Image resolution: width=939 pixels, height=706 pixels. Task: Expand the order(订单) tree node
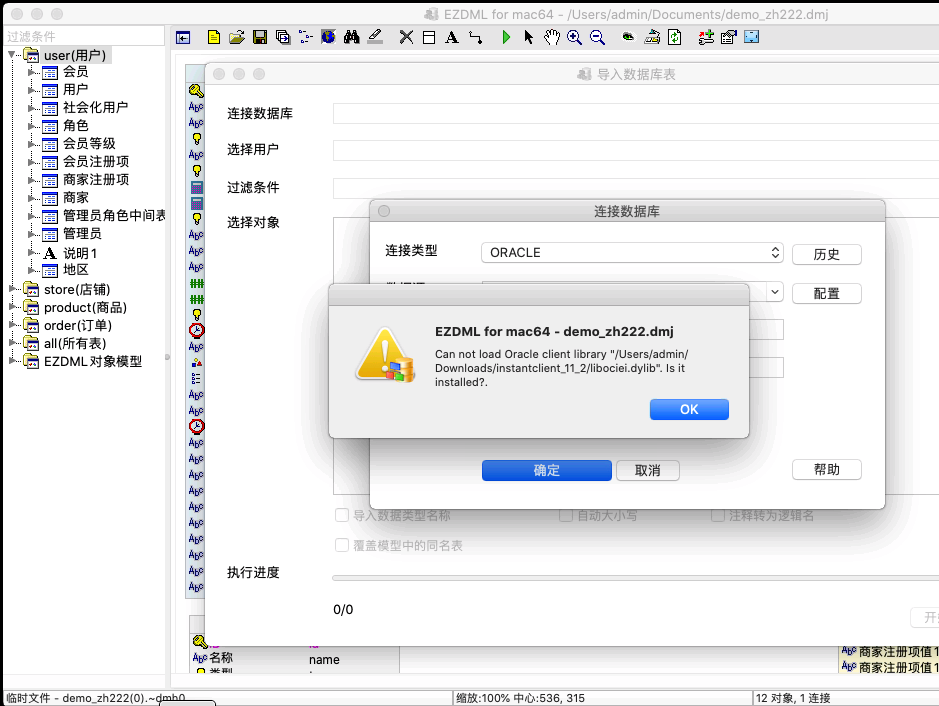tap(12, 325)
